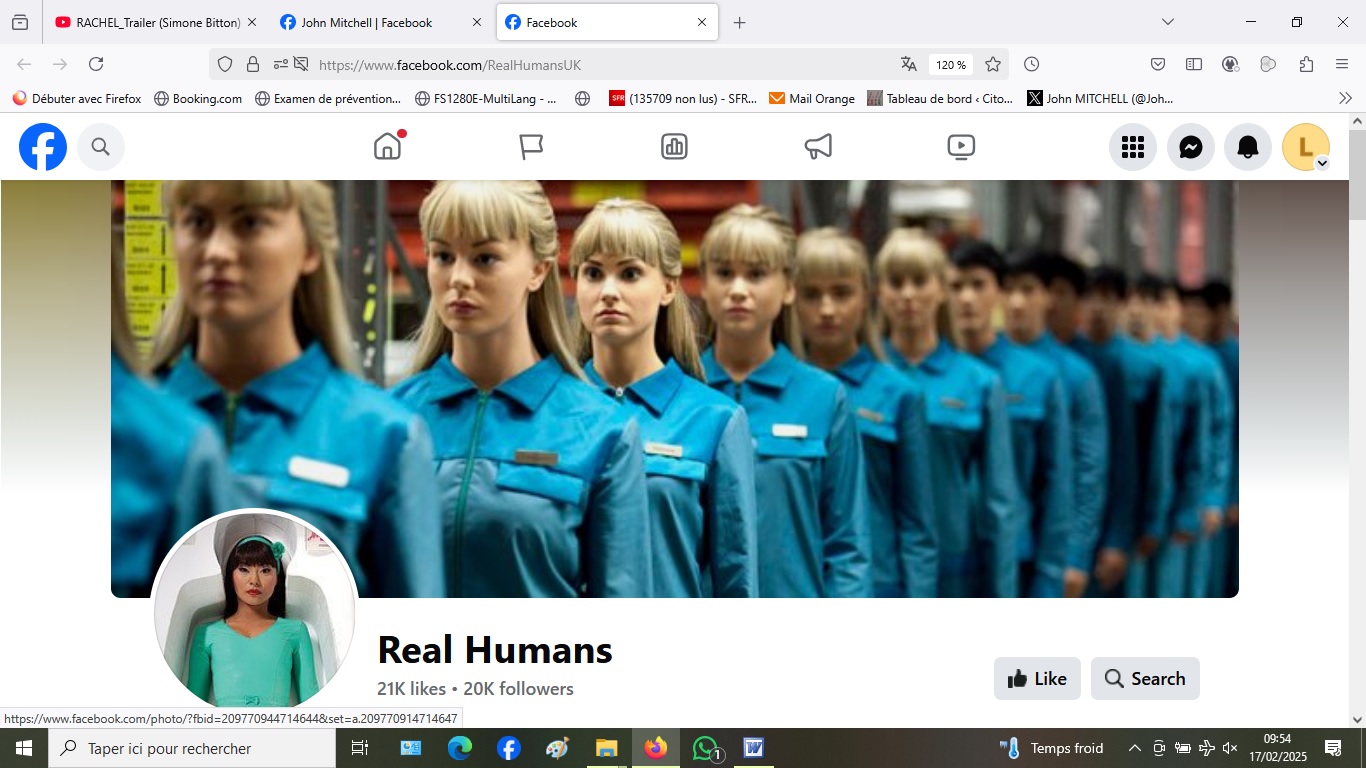Toggle Firefox sidebar view icon
Viewport: 1366px width, 768px height.
tap(1194, 64)
